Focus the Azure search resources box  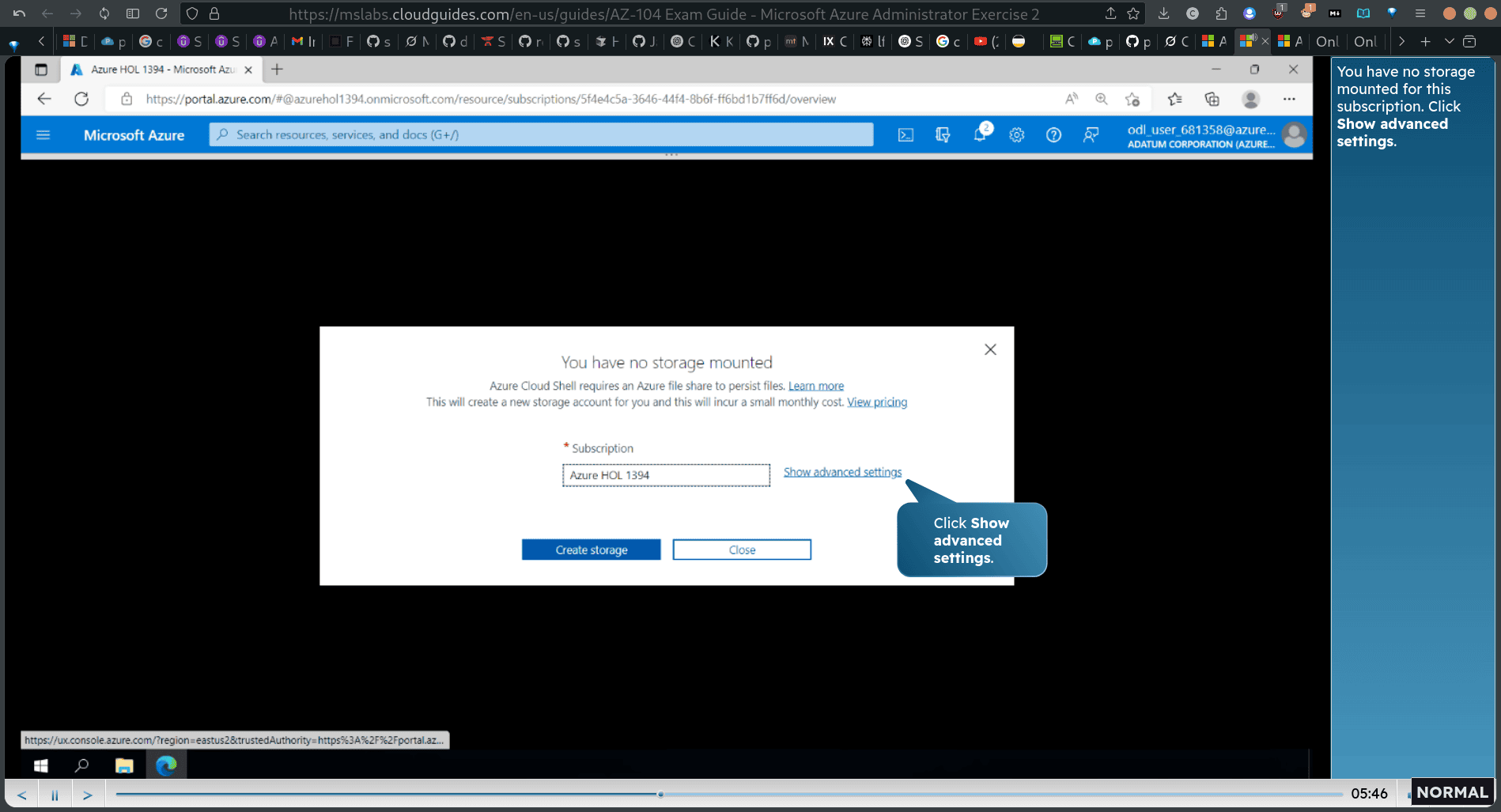[x=542, y=134]
